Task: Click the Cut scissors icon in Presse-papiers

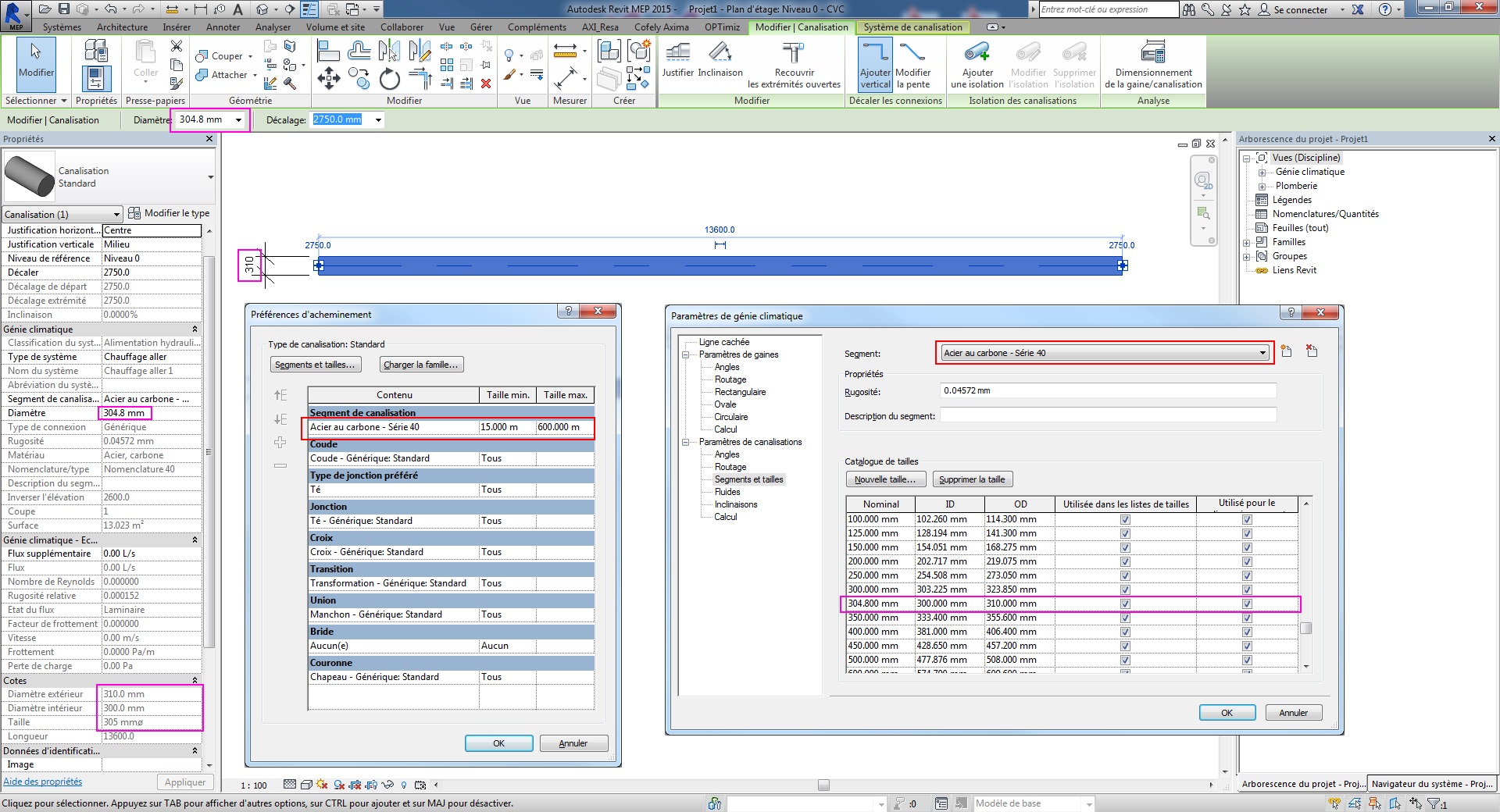Action: click(177, 46)
